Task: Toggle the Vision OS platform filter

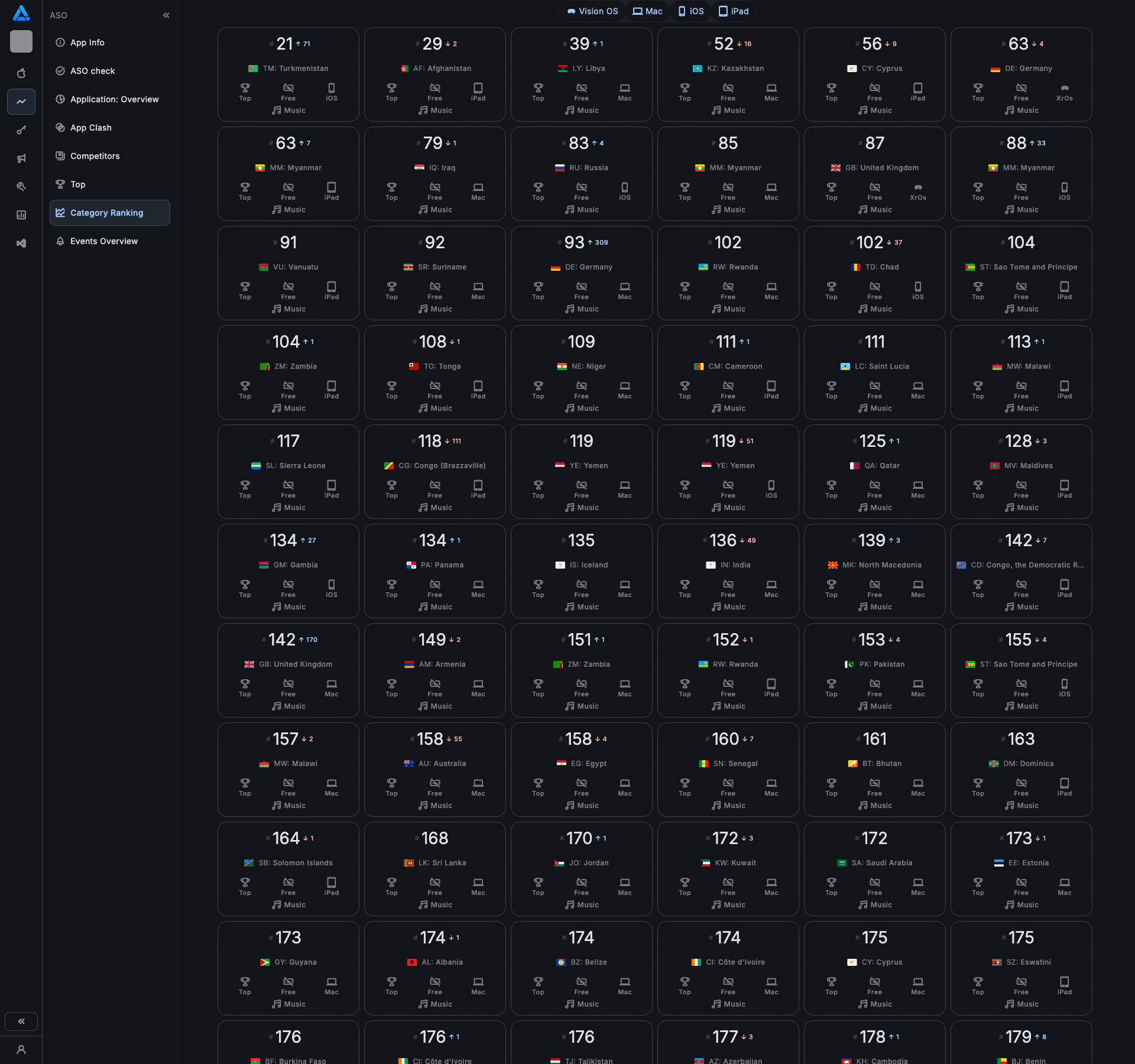Action: coord(592,11)
